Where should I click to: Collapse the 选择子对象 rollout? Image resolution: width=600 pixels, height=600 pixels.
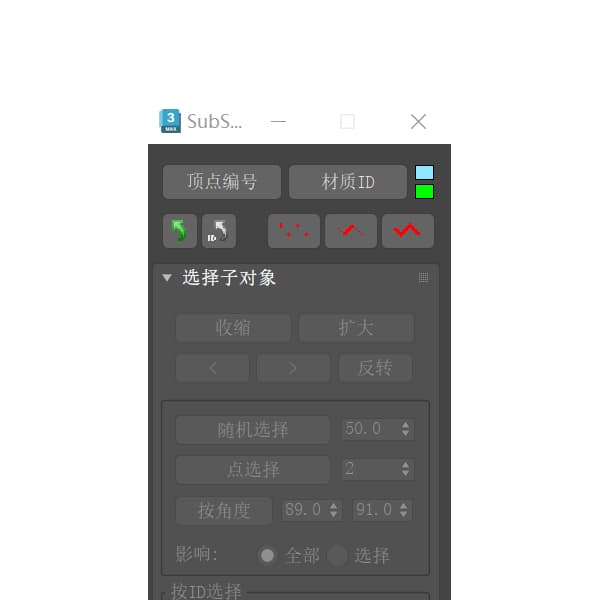[166, 277]
